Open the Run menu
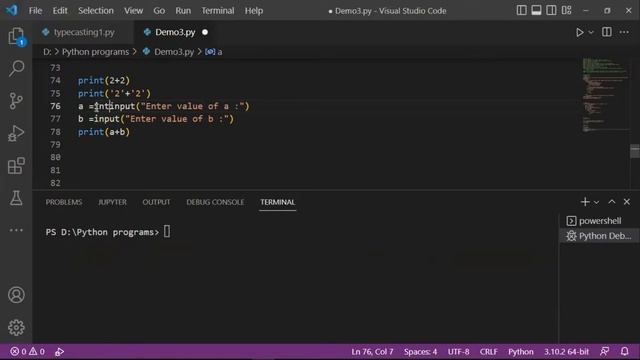This screenshot has width=640, height=360. pos(183,11)
